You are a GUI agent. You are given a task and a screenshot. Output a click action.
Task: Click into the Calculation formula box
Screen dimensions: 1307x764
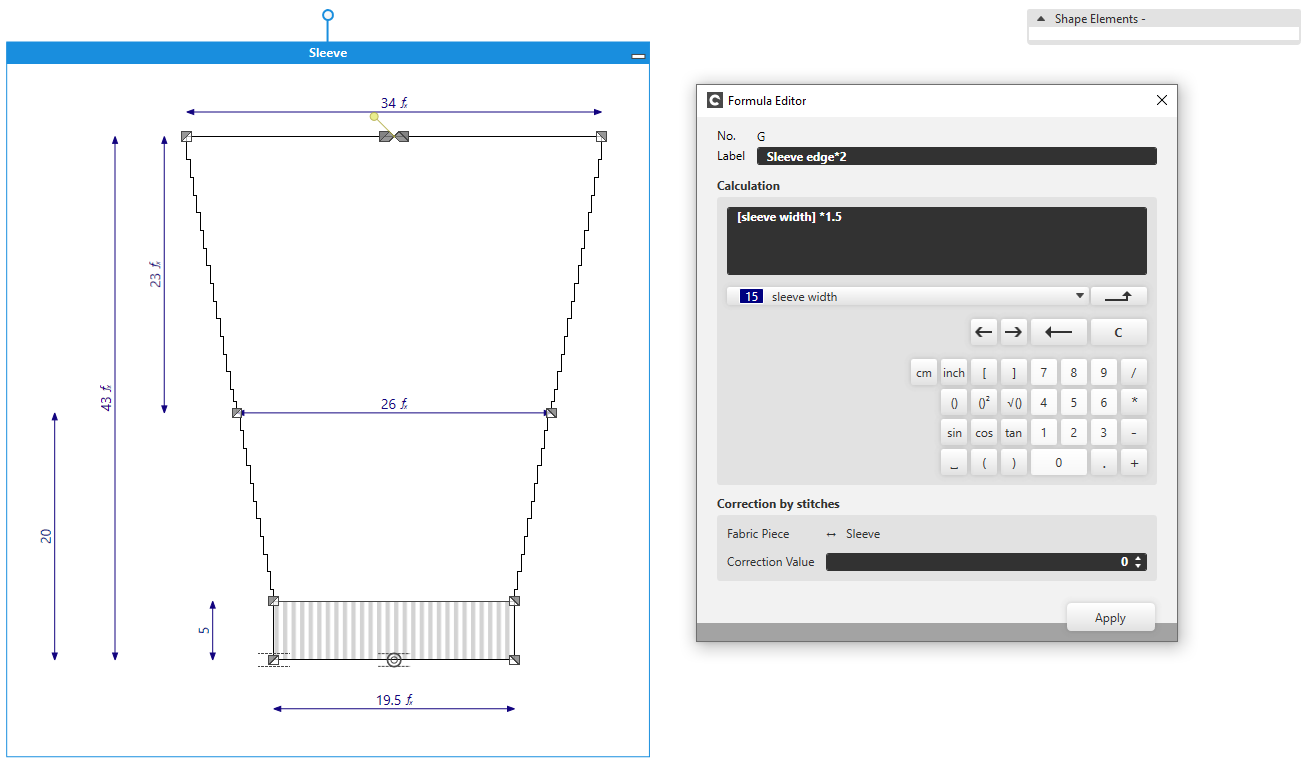[x=936, y=241]
